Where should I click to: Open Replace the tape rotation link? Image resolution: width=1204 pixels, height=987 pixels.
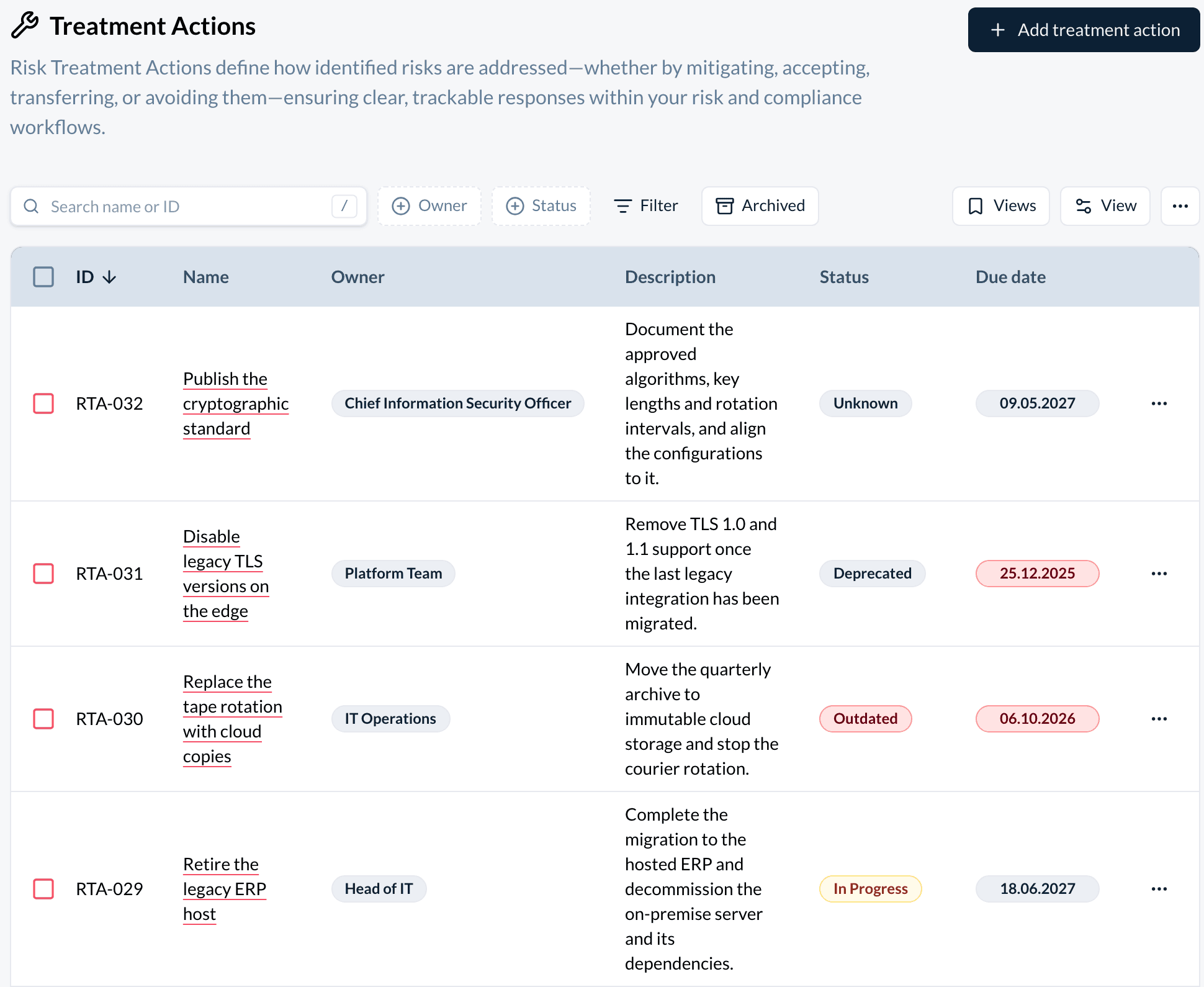tap(233, 719)
